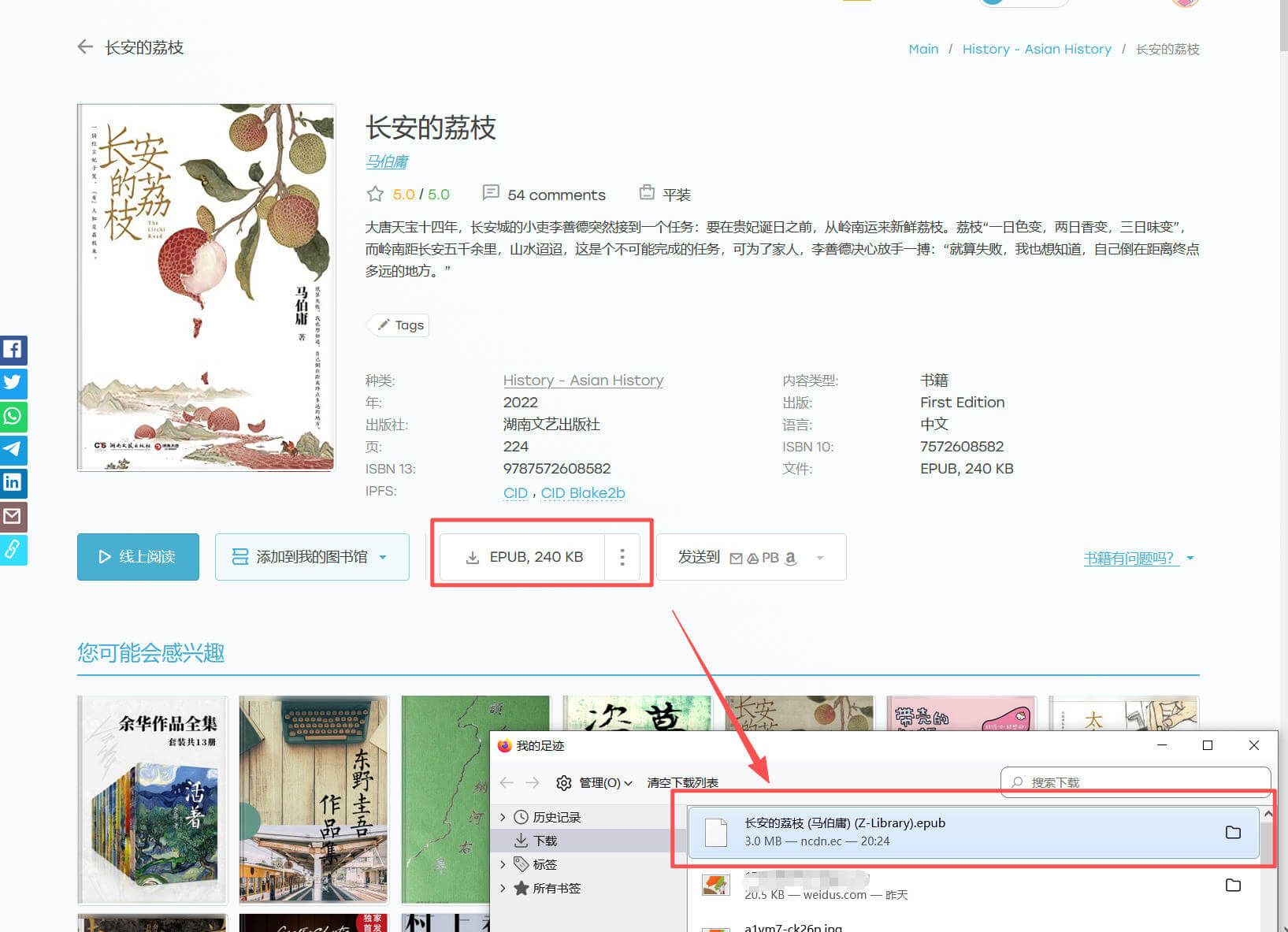Share the book via Telegram
1288x932 pixels.
[x=13, y=450]
